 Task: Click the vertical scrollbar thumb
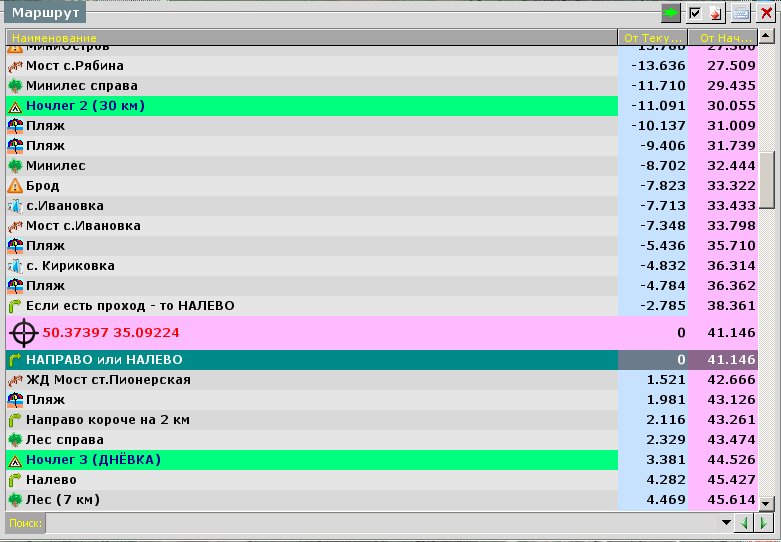coord(767,180)
